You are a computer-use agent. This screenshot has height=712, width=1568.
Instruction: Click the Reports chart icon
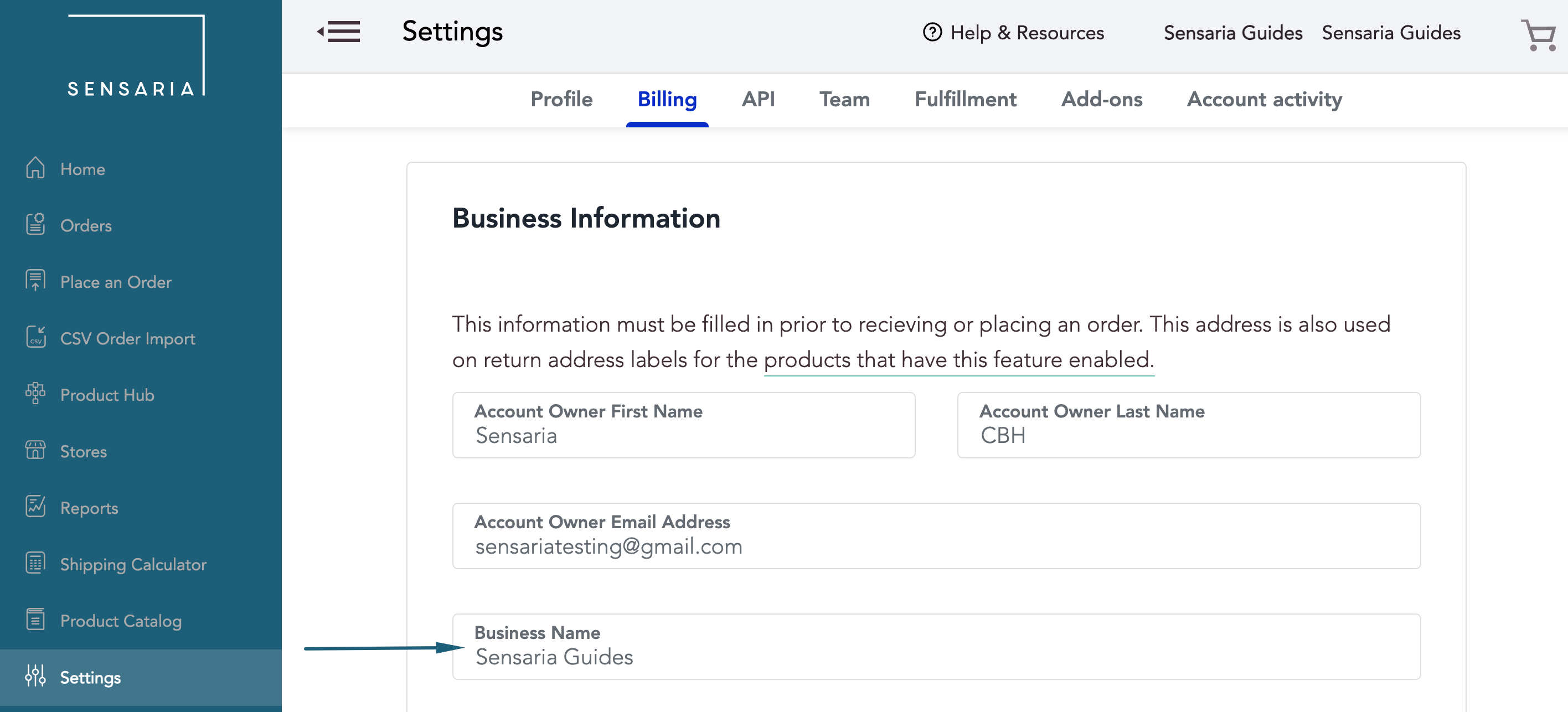[35, 506]
